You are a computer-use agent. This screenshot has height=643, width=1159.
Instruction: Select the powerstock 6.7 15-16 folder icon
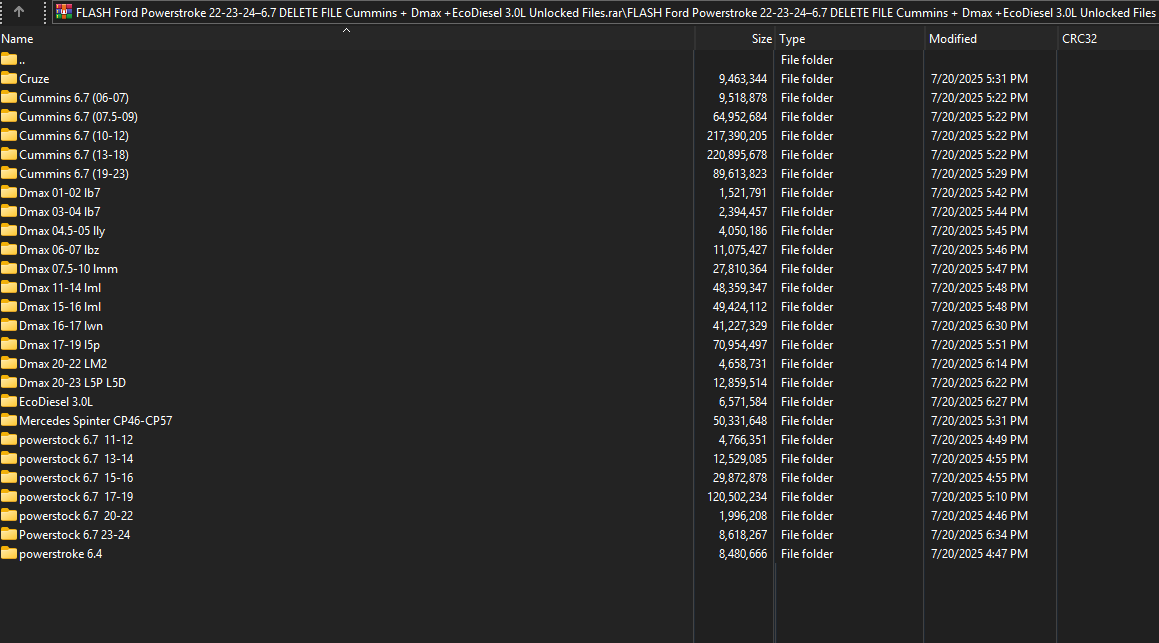[x=9, y=477]
